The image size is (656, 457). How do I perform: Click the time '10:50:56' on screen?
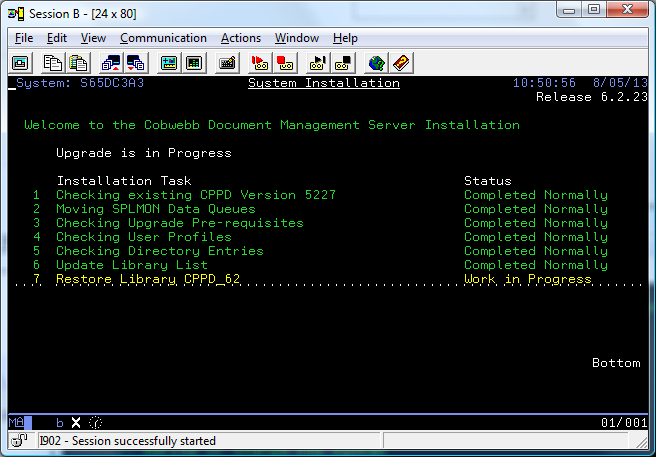pyautogui.click(x=544, y=83)
